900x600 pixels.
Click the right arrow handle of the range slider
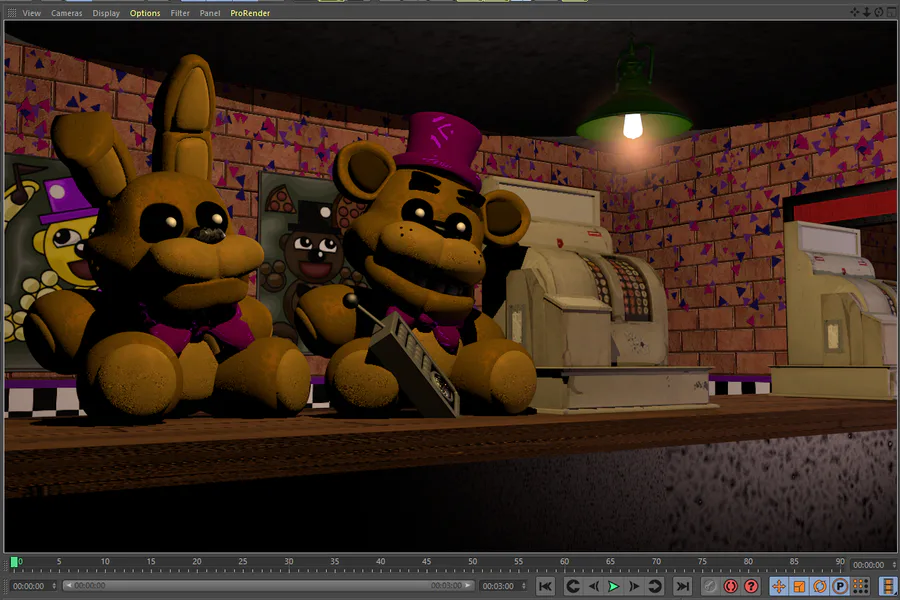[468, 586]
